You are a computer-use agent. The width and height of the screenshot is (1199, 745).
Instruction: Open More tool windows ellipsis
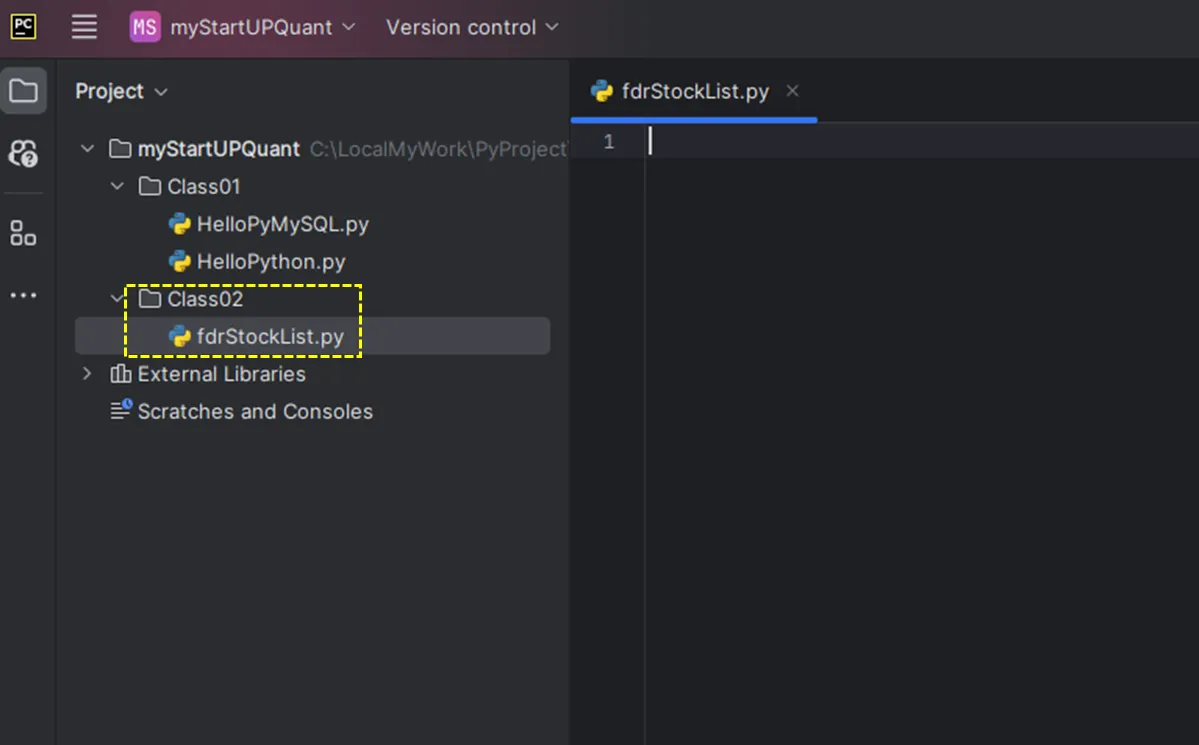click(x=24, y=295)
